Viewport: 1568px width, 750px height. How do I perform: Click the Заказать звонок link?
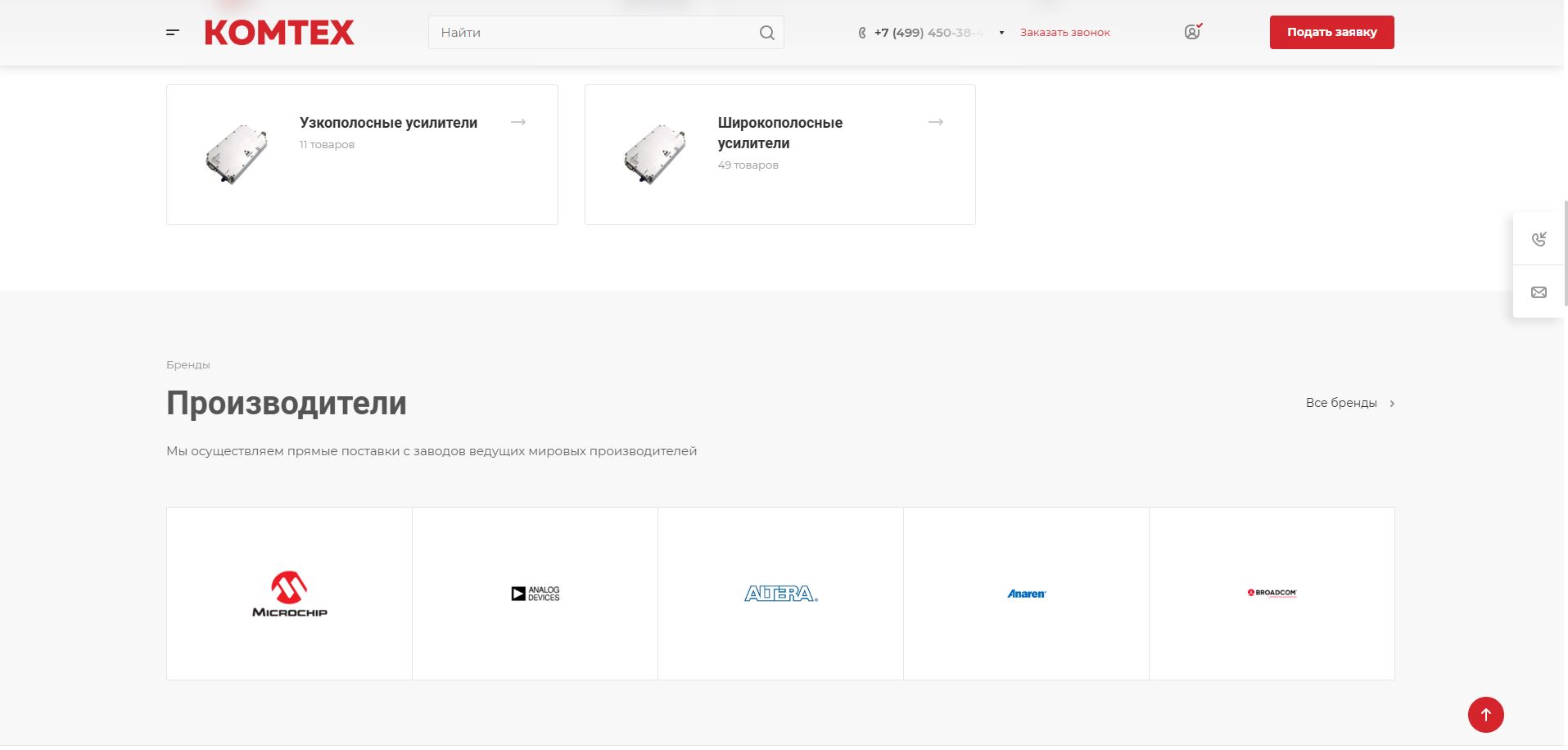(1065, 33)
